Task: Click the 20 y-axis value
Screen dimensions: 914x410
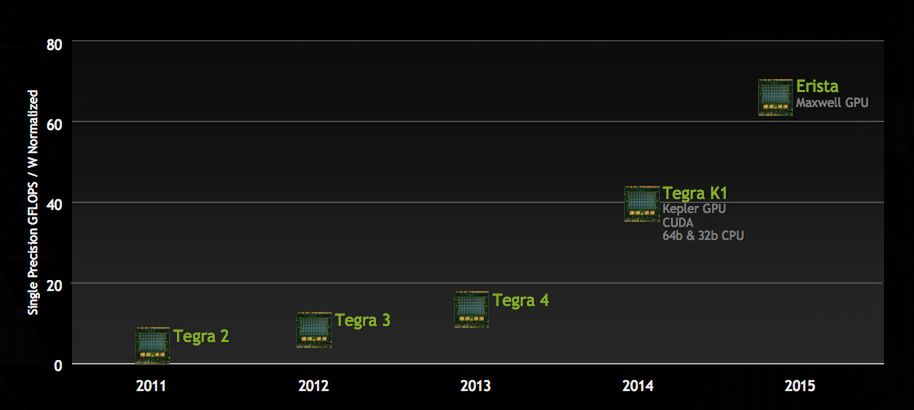Action: (x=55, y=286)
